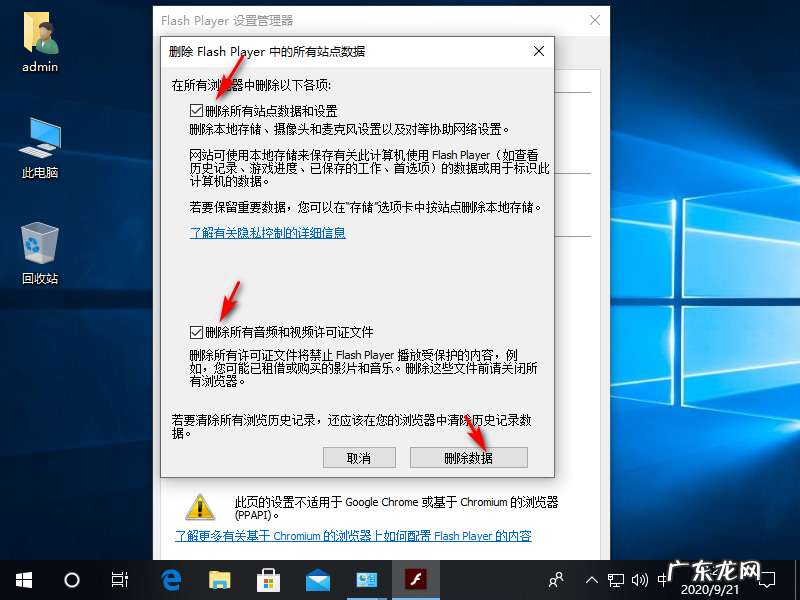800x600 pixels.
Task: Open the volume control in the system tray
Action: 641,580
